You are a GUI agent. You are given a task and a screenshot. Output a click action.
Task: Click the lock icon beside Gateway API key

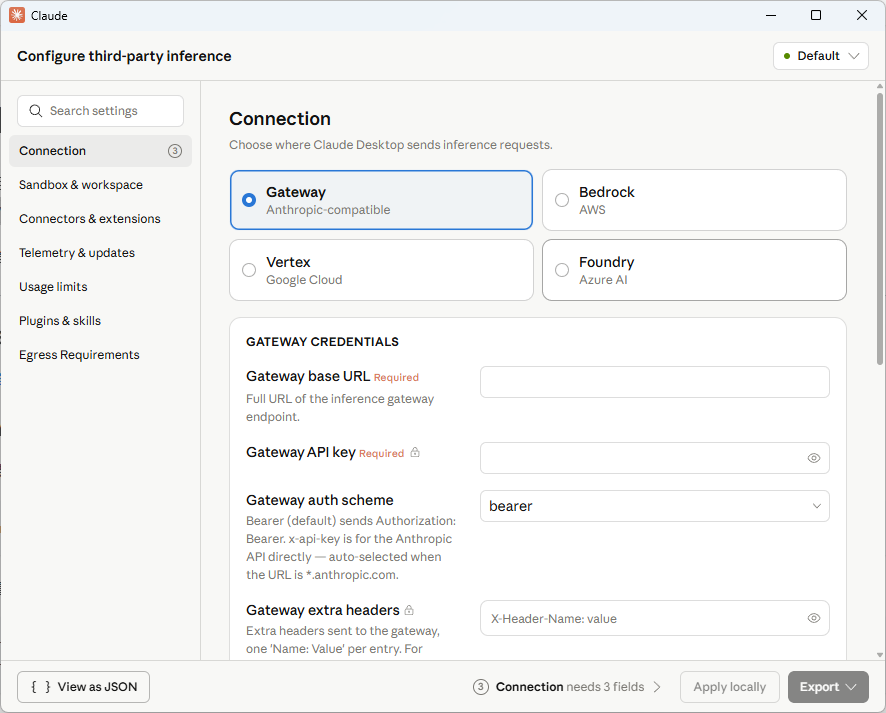pyautogui.click(x=415, y=452)
